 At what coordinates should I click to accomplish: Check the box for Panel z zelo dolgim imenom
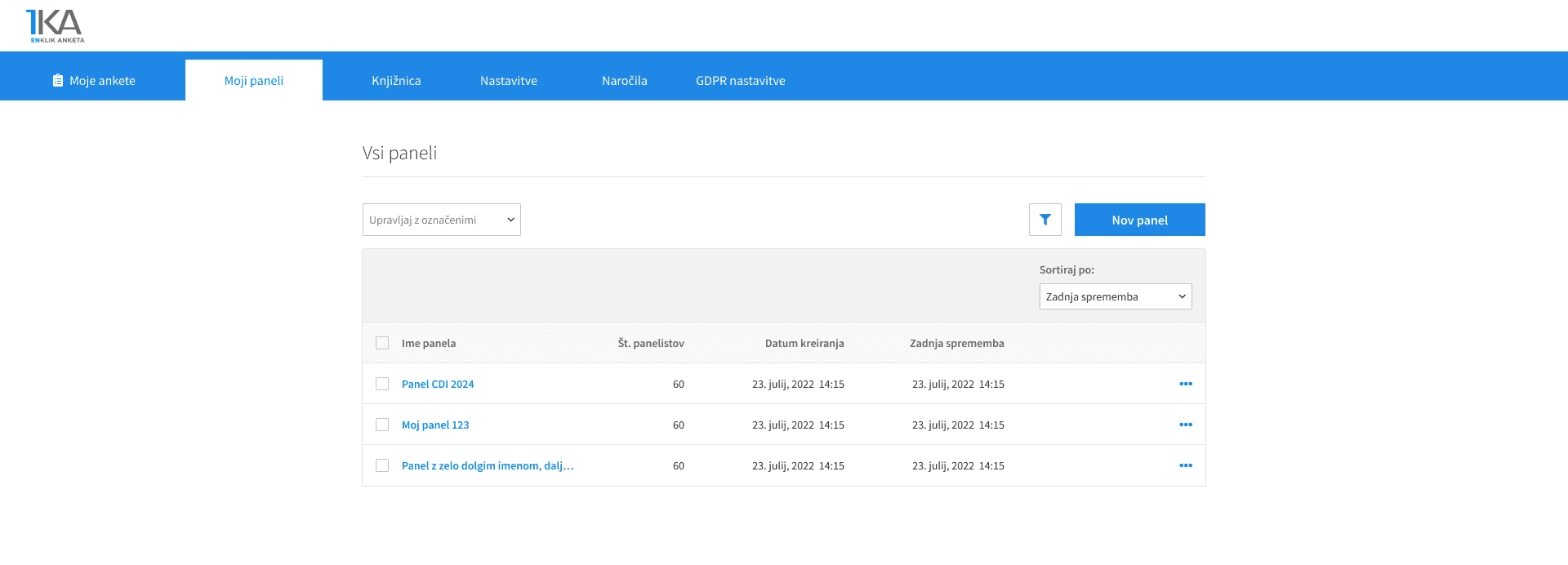[x=382, y=465]
